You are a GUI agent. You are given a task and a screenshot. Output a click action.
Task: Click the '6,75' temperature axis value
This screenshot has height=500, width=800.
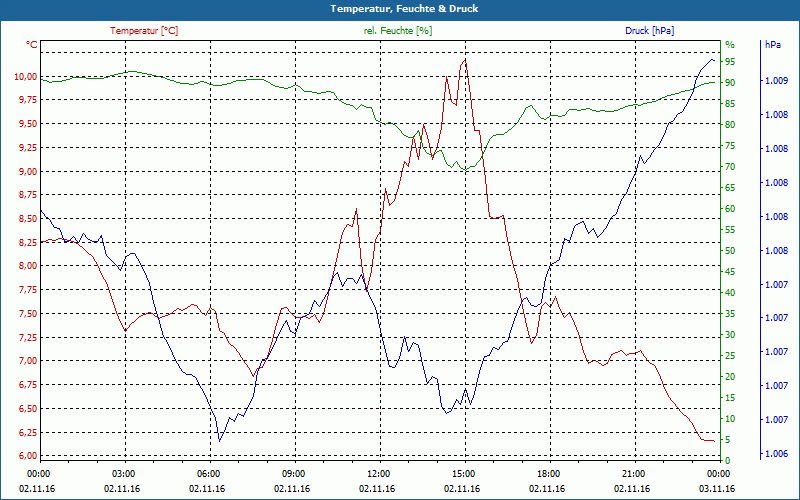coord(28,385)
